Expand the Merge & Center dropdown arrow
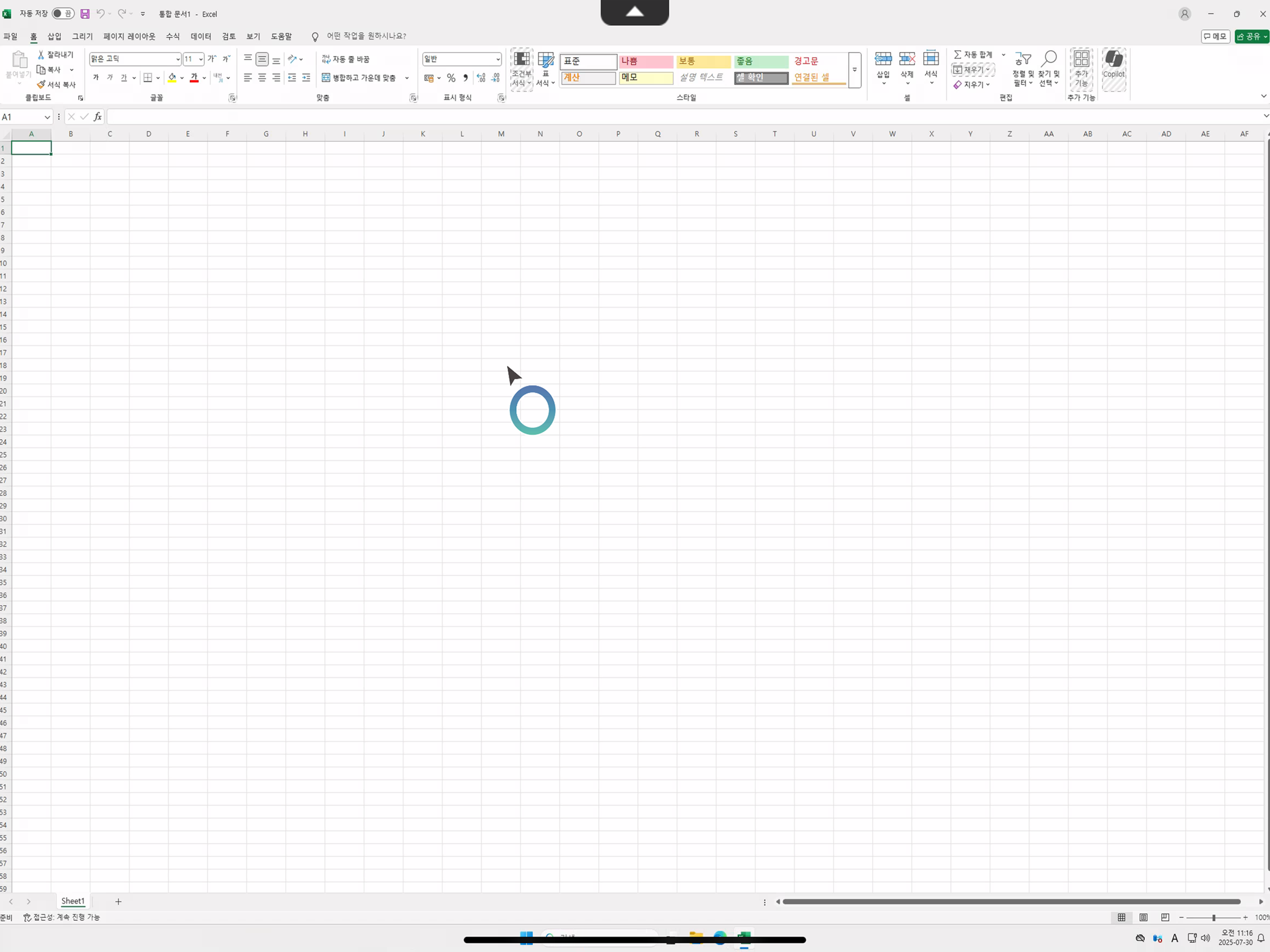1270x952 pixels. click(406, 78)
